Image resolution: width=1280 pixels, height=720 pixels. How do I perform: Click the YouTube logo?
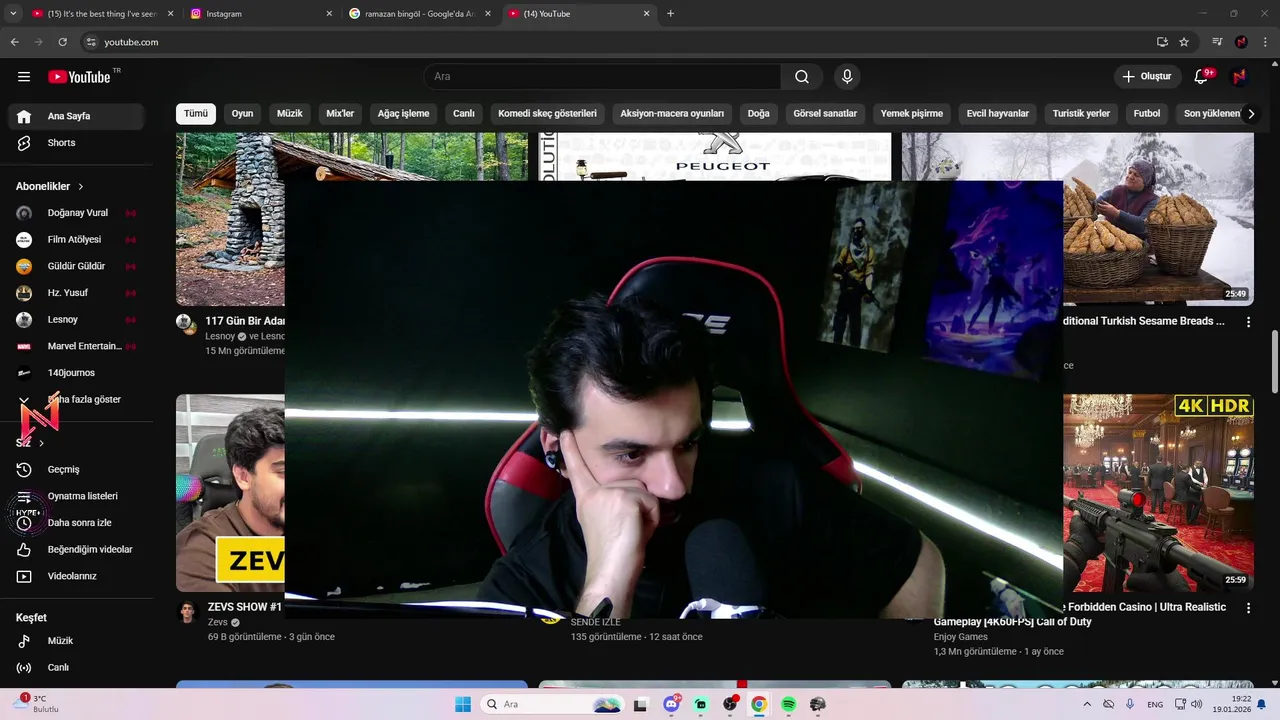[80, 77]
